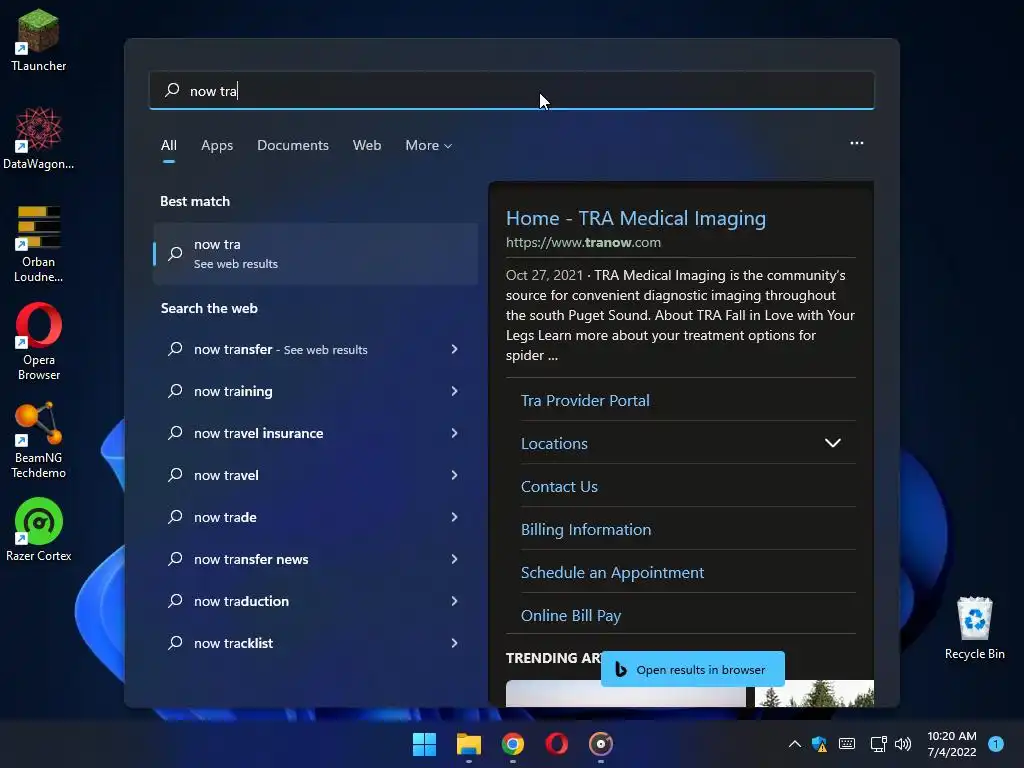Viewport: 1024px width, 768px height.
Task: Choose 'now transfer news' suggestion
Action: [x=315, y=559]
